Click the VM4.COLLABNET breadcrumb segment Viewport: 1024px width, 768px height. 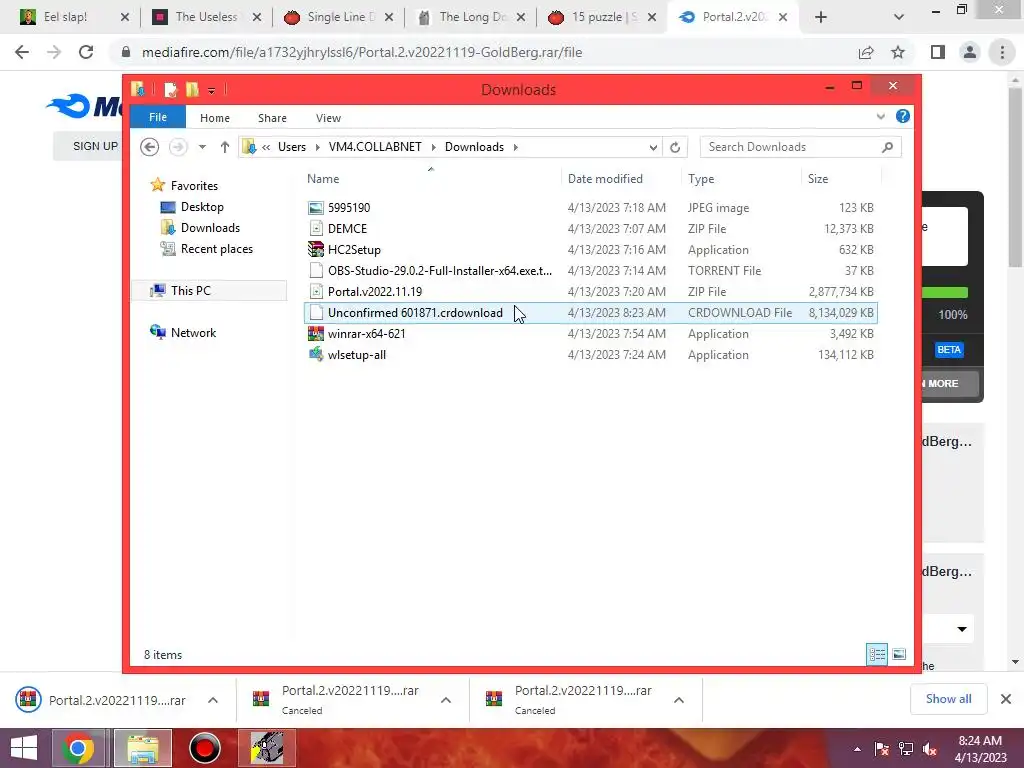coord(375,147)
